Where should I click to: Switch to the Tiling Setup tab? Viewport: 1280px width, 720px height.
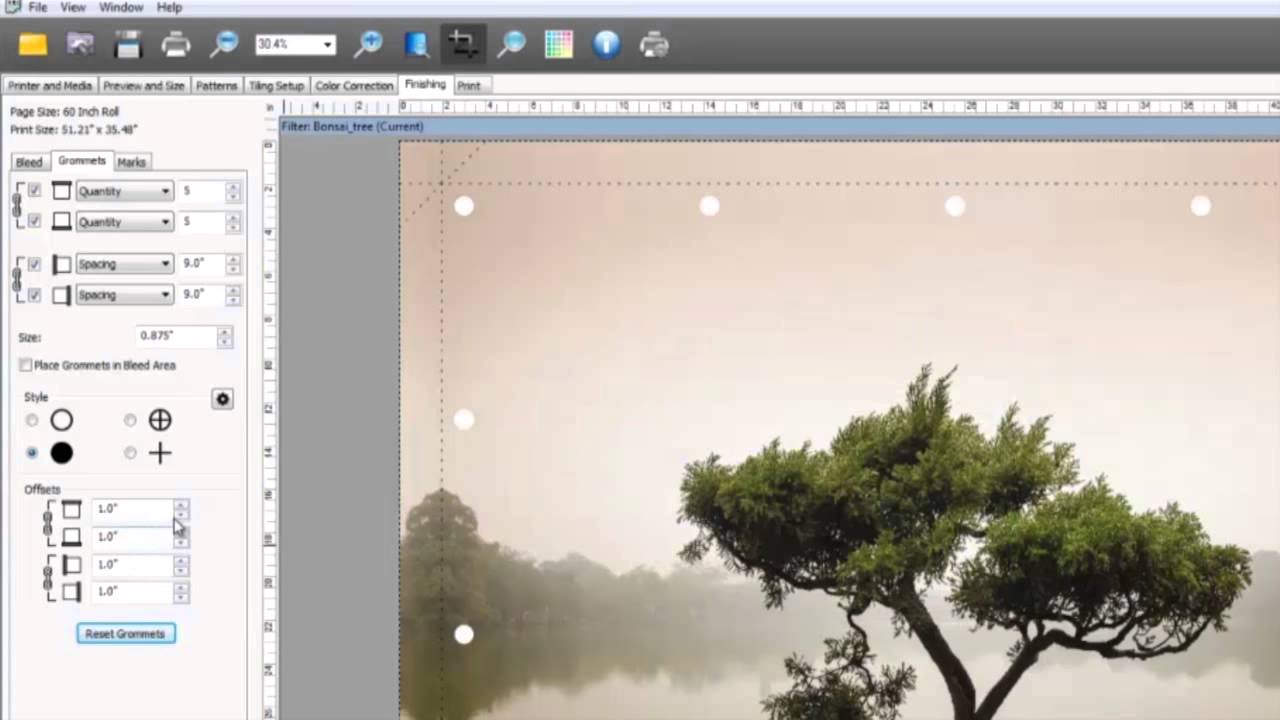coord(276,86)
